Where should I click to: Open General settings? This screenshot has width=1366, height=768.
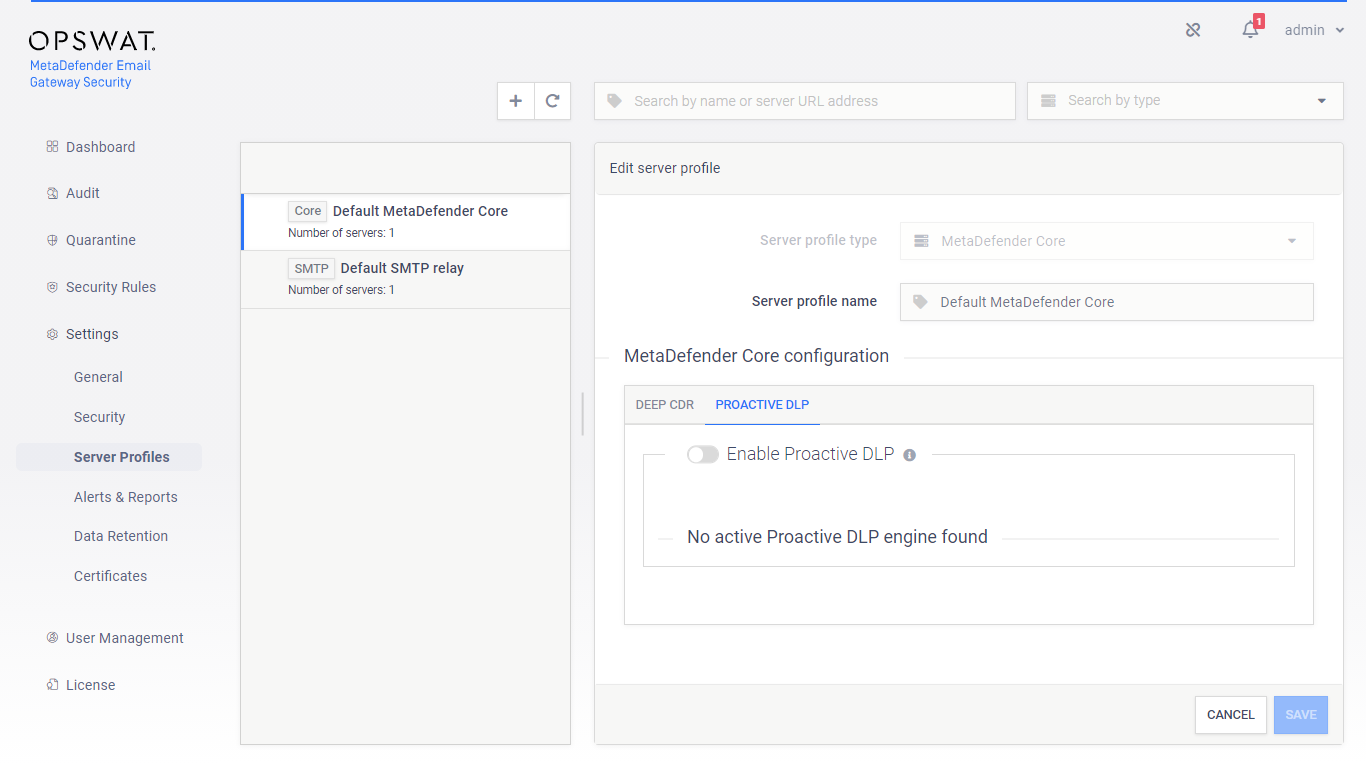tap(98, 377)
